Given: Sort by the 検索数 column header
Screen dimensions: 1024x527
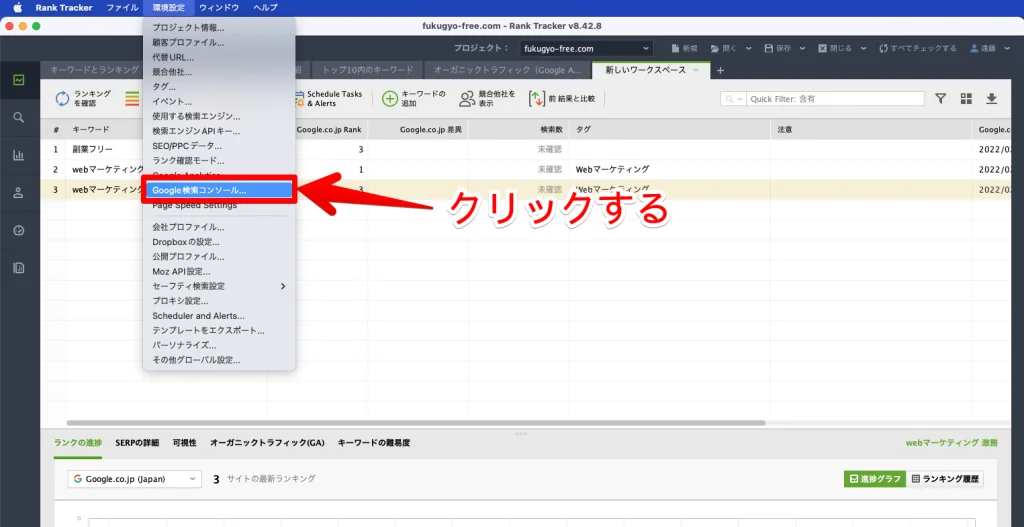Looking at the screenshot, I should click(x=519, y=129).
